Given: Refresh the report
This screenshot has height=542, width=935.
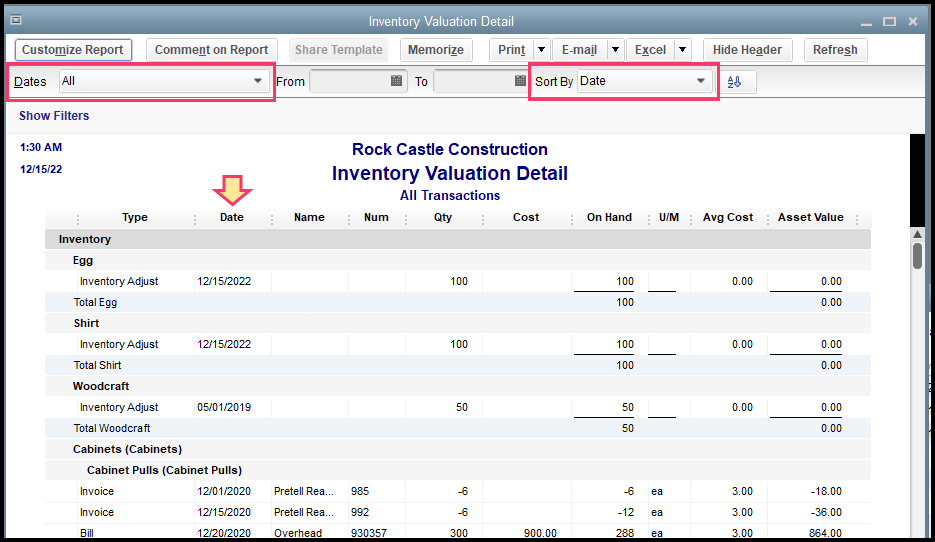Looking at the screenshot, I should point(835,50).
